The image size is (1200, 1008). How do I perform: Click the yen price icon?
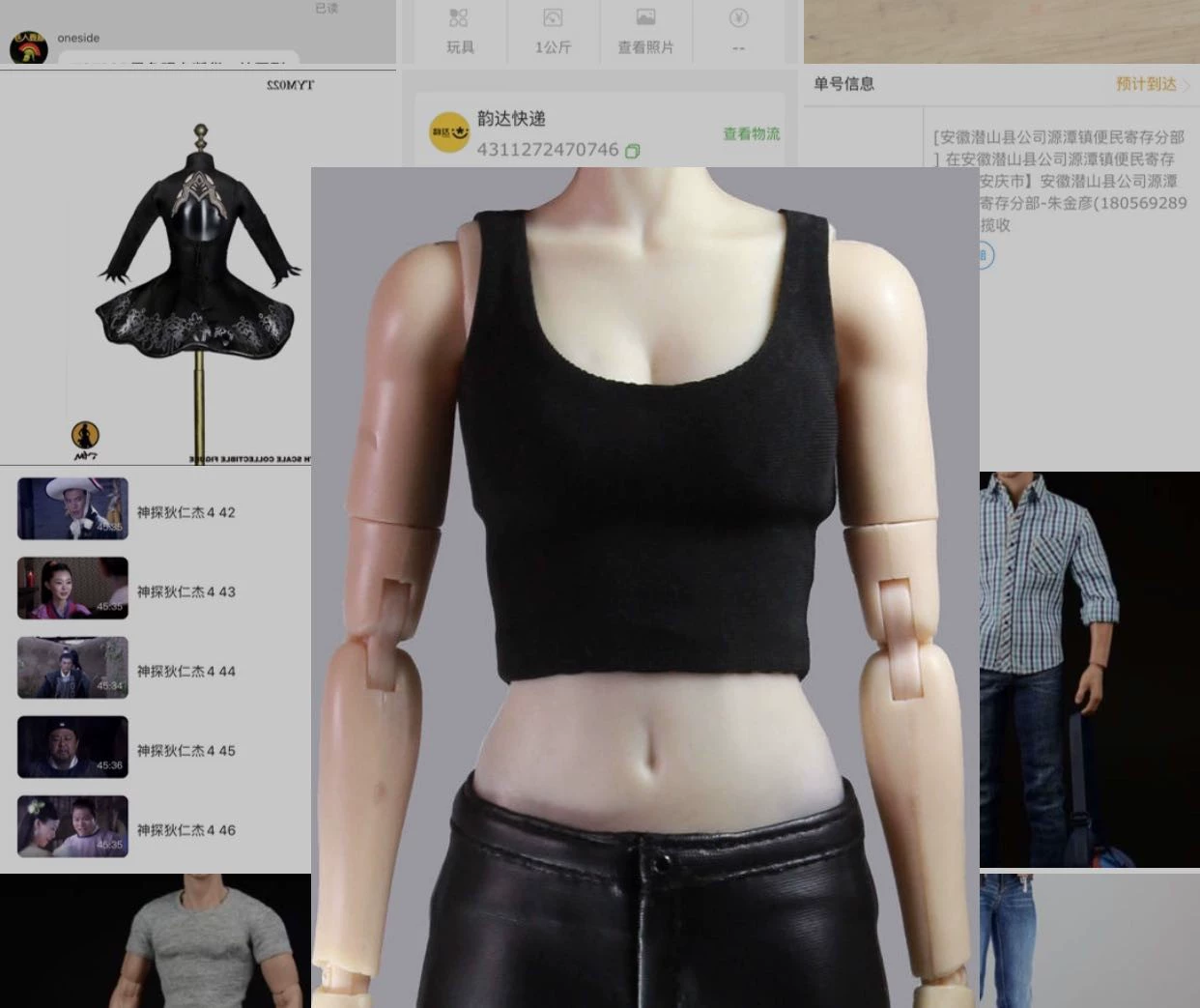(x=739, y=18)
